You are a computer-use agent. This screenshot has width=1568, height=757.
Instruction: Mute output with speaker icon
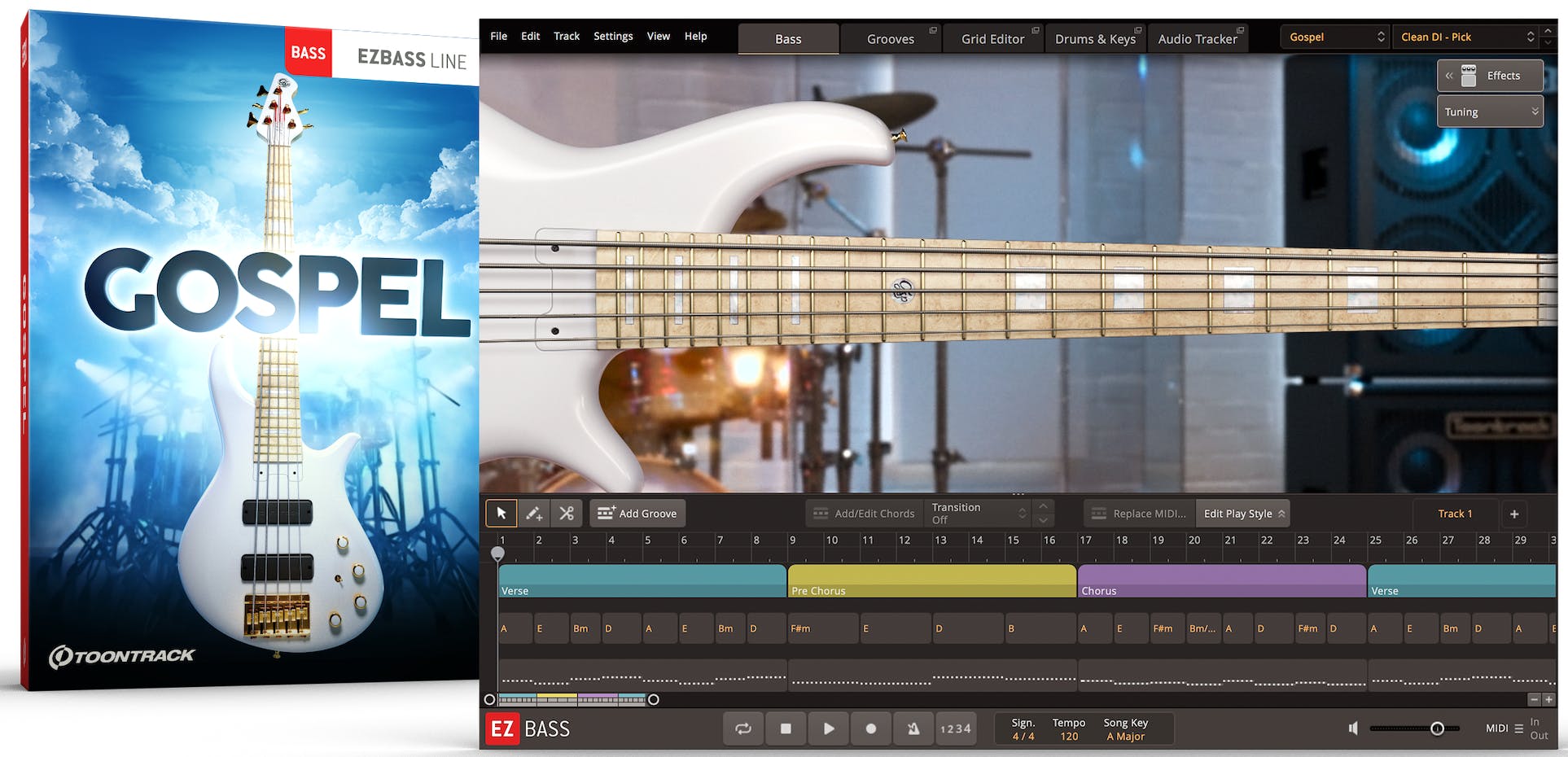click(1353, 729)
